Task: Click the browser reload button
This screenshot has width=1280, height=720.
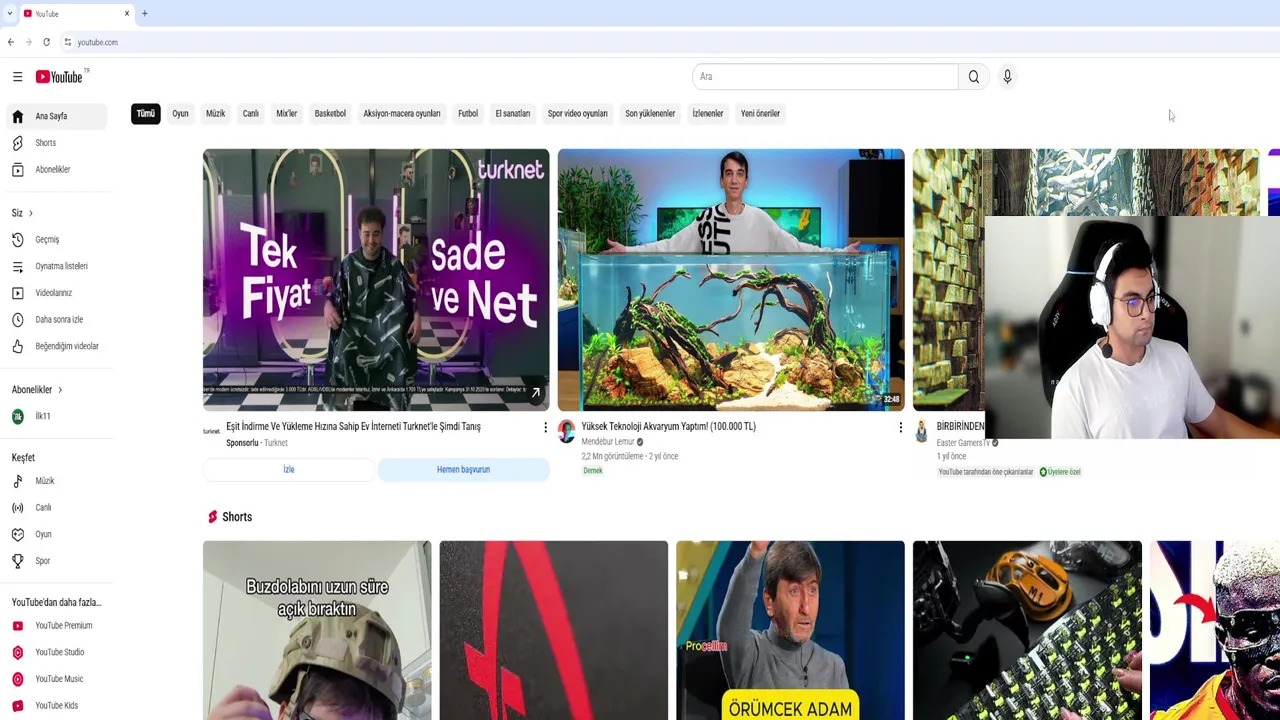Action: tap(46, 42)
